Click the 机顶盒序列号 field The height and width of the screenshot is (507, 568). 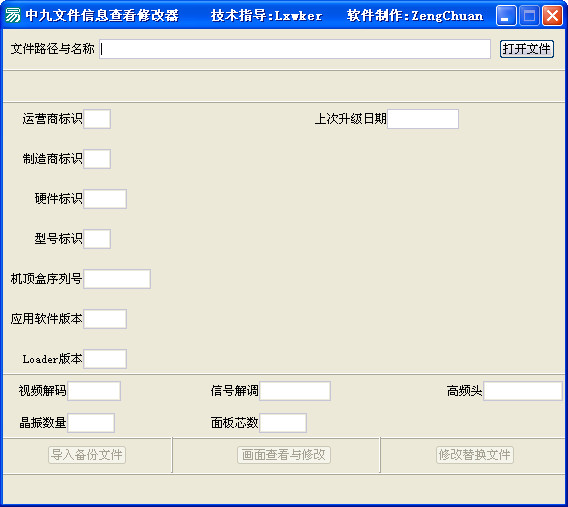click(x=117, y=279)
